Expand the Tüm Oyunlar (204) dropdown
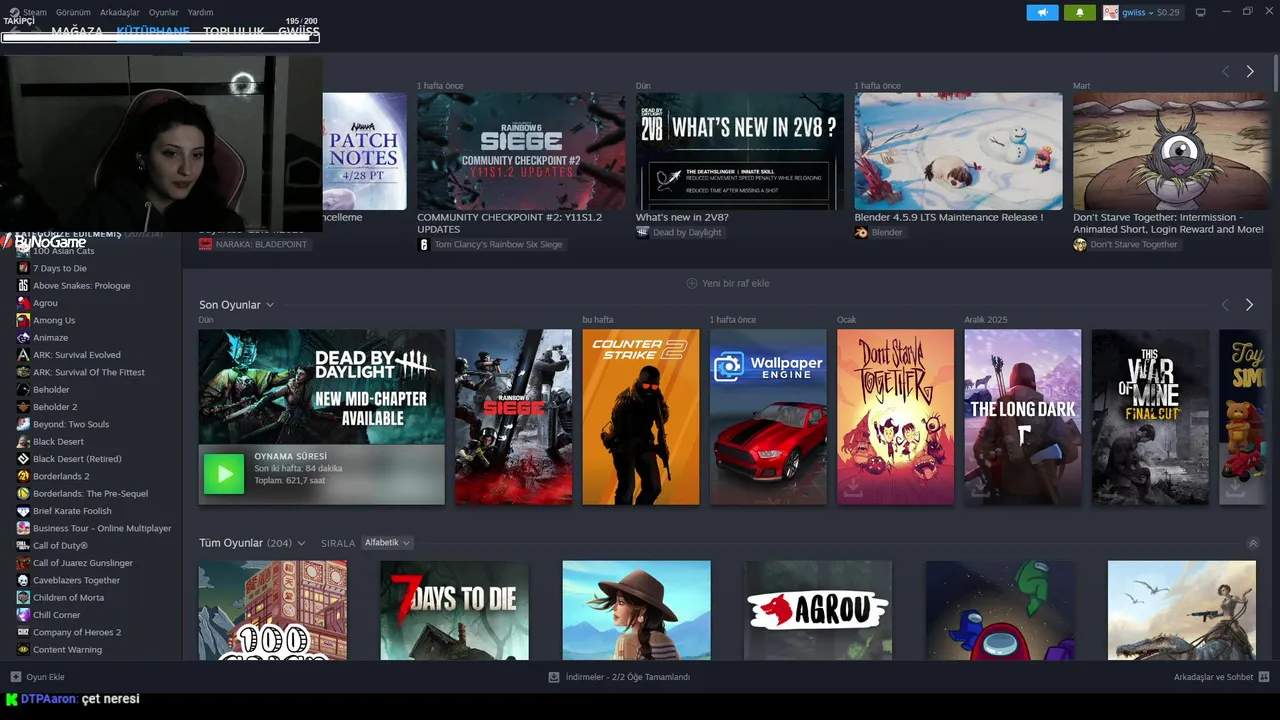The image size is (1280, 720). pos(301,543)
